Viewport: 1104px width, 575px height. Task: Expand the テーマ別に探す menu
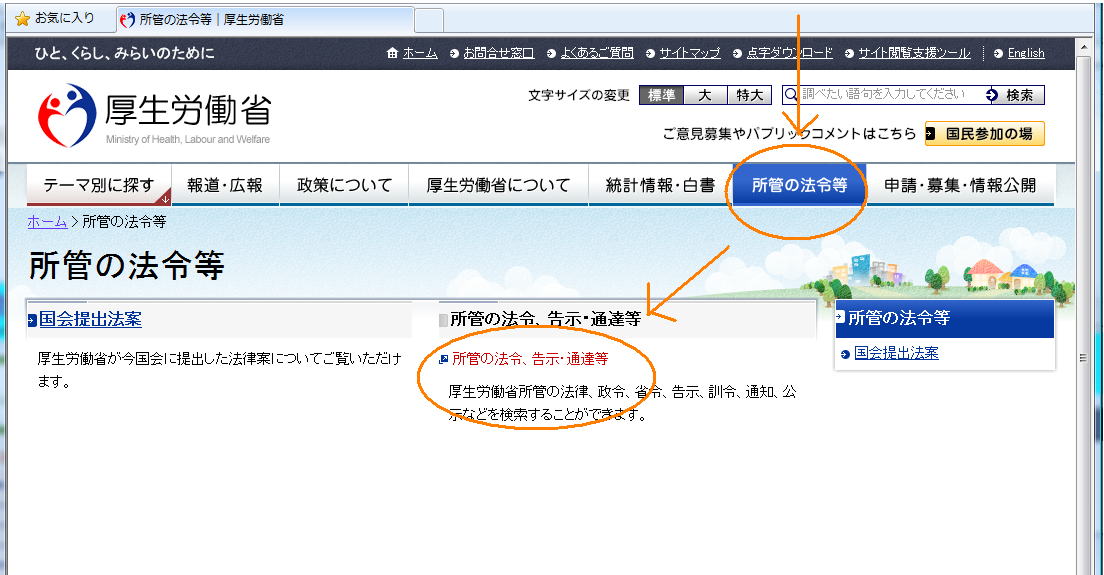tap(99, 185)
